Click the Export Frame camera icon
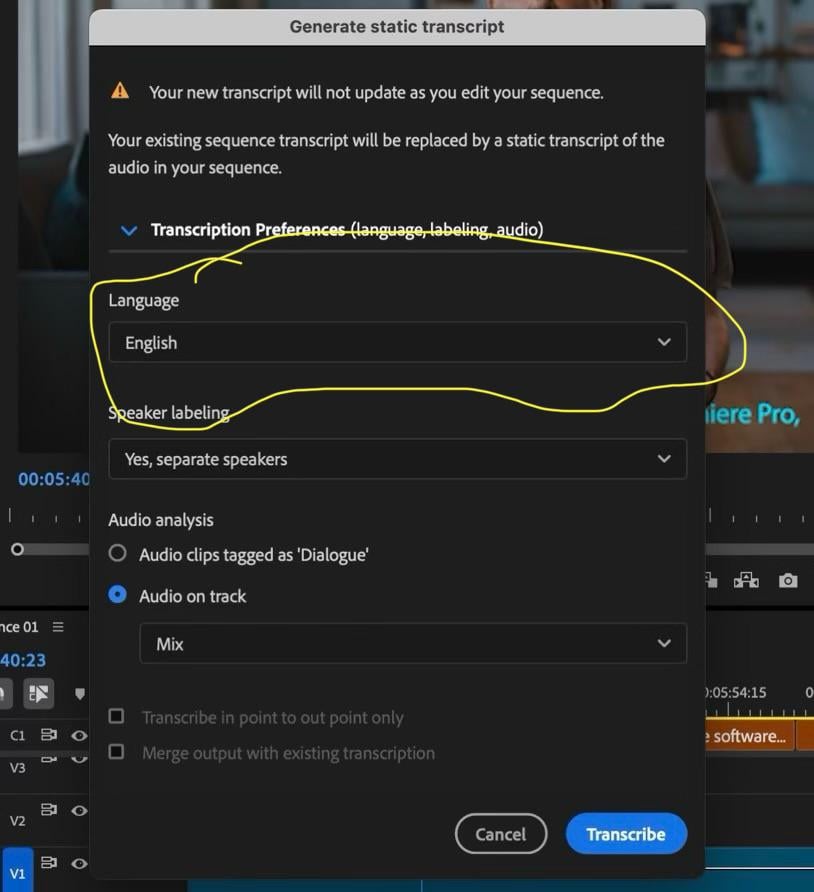This screenshot has width=814, height=892. [788, 580]
